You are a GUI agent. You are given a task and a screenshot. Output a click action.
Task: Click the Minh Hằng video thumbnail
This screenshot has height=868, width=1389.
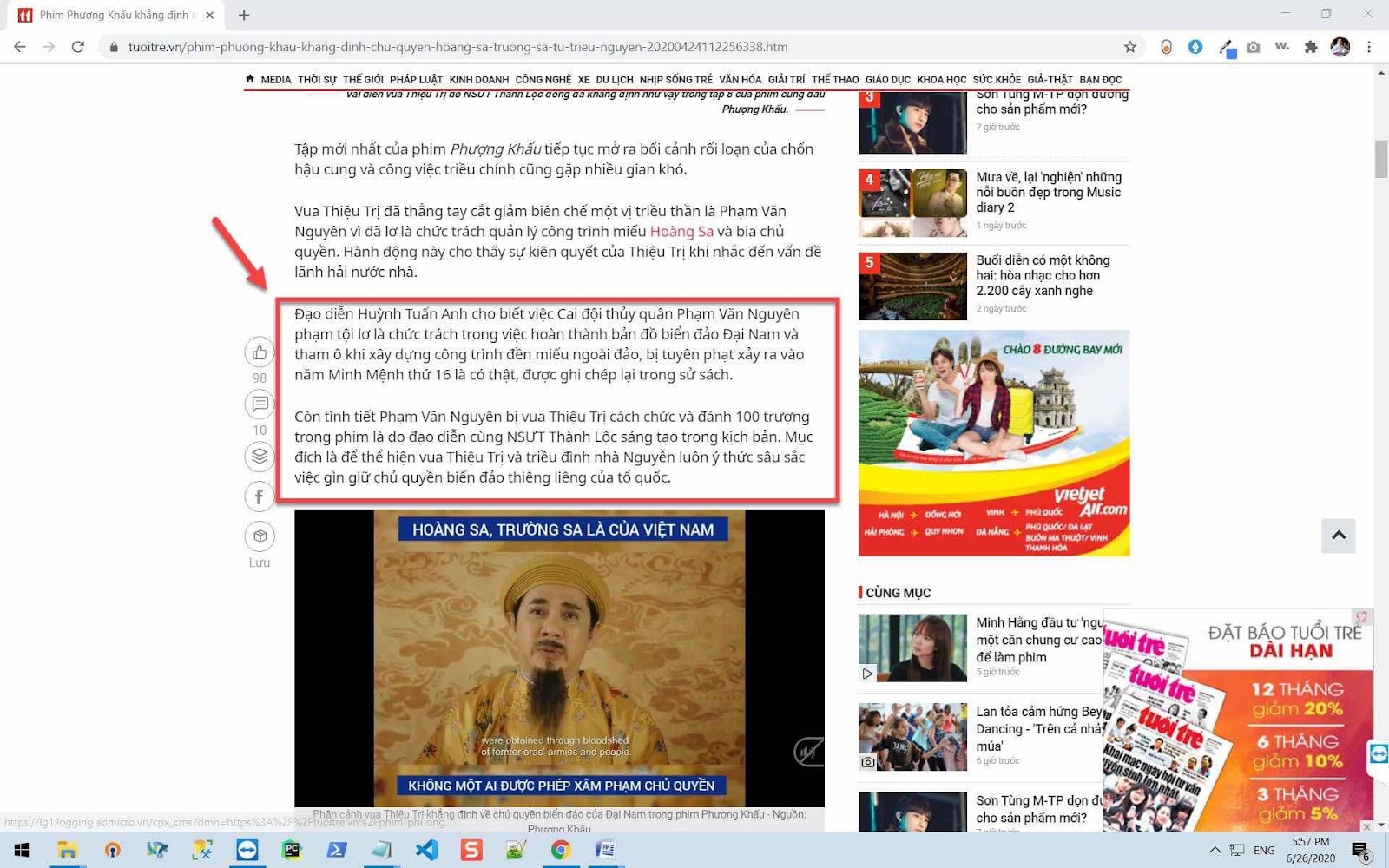click(x=912, y=648)
